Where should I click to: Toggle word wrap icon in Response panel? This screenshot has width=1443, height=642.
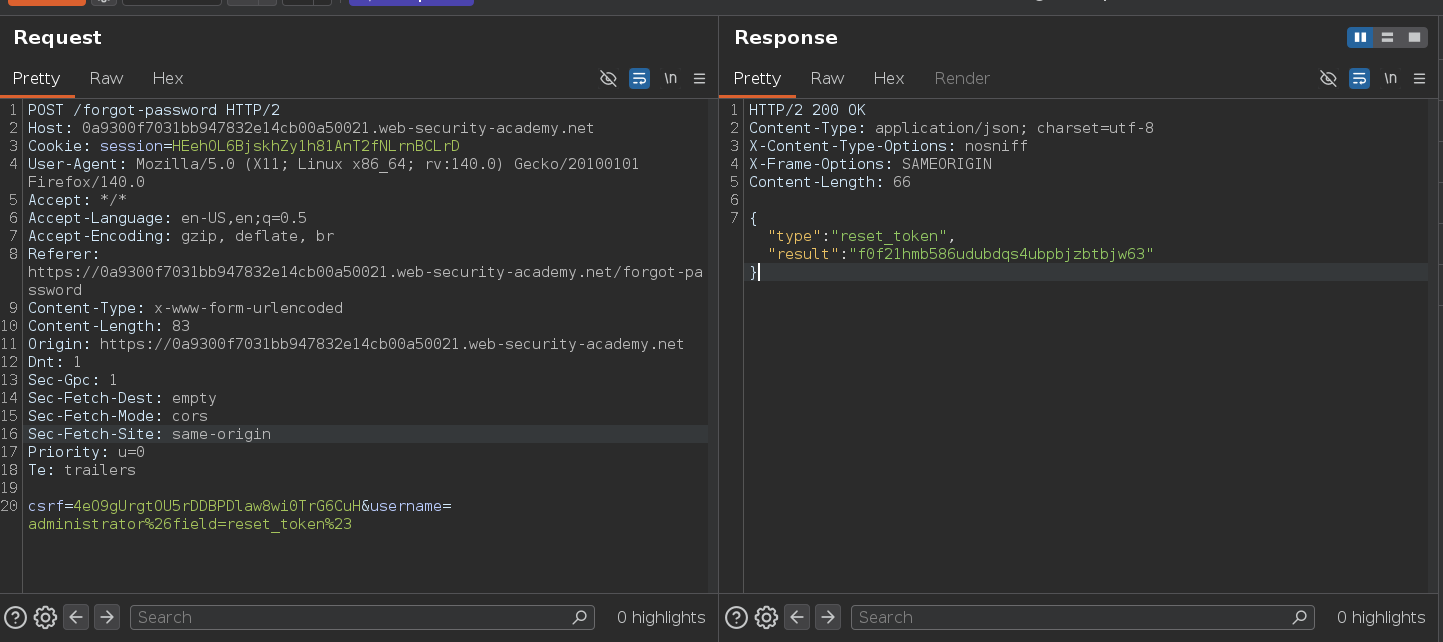pyautogui.click(x=1359, y=78)
